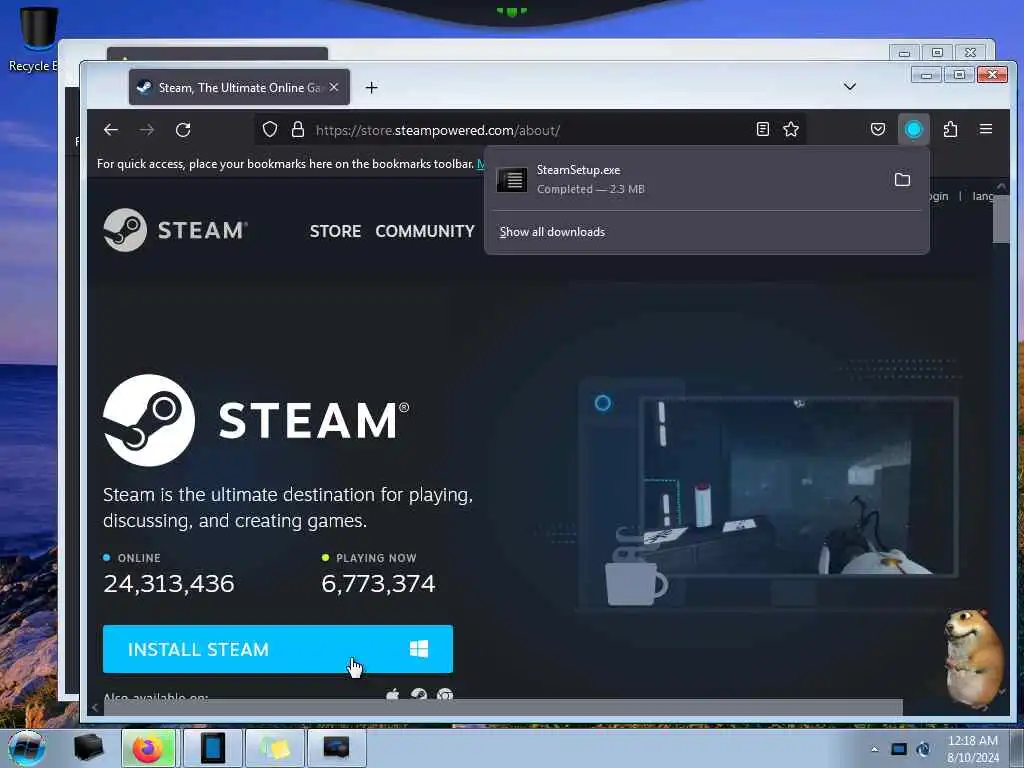Click the monitor tray icon

click(x=899, y=749)
